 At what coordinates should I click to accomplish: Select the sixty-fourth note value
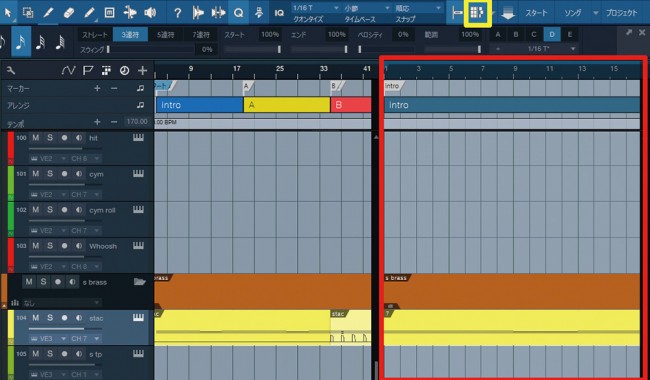(61, 42)
